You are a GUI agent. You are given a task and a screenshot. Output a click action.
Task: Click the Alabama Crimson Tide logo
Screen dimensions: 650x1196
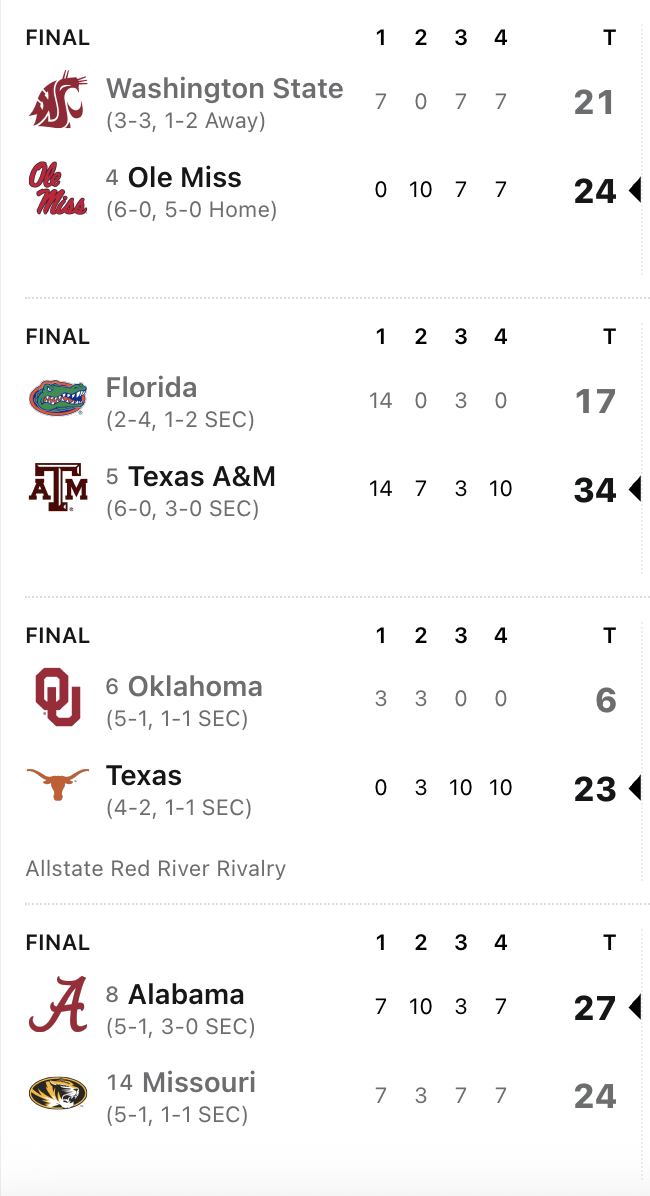[x=57, y=1005]
